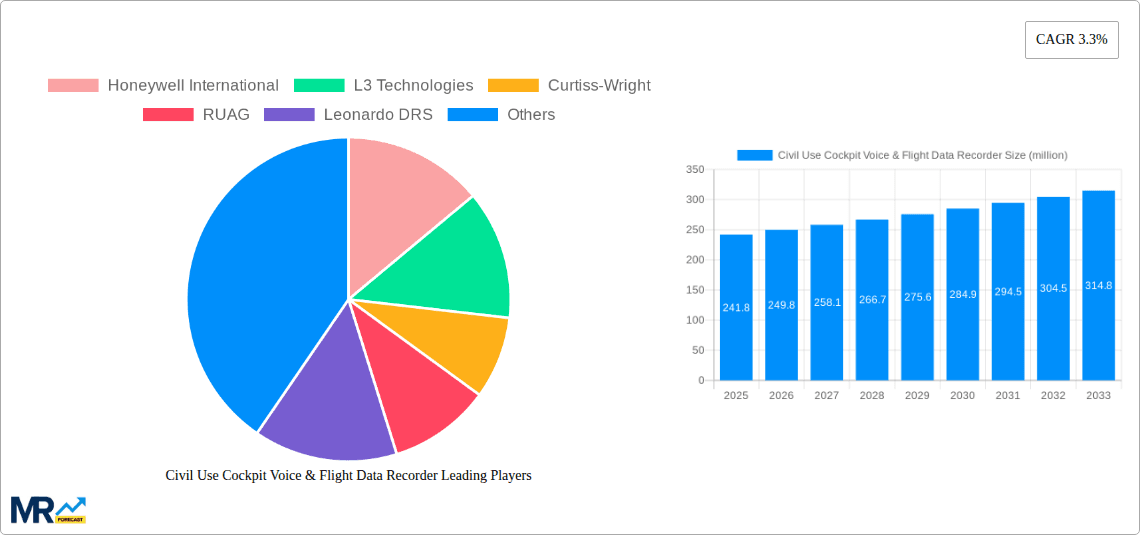
Task: Click the 2026 x-axis label
Action: 782,395
